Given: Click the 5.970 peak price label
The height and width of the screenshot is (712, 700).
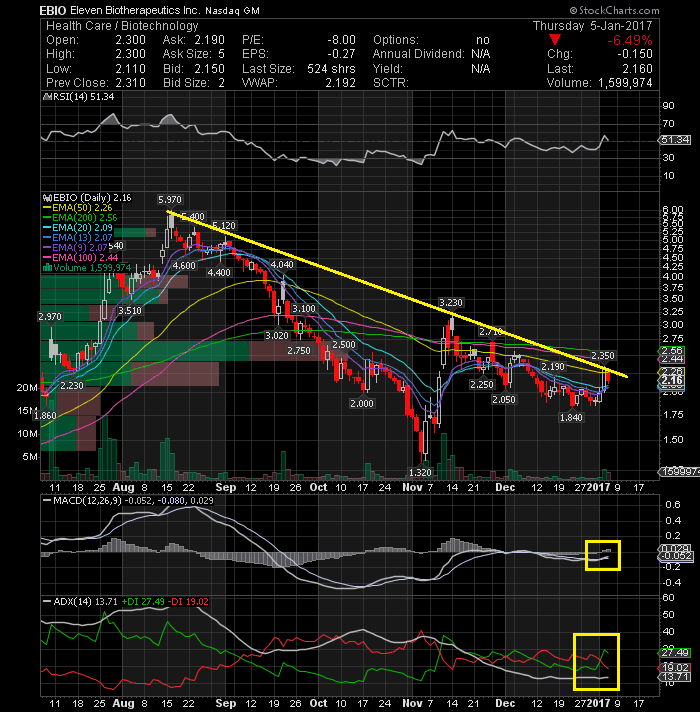Looking at the screenshot, I should pos(170,200).
